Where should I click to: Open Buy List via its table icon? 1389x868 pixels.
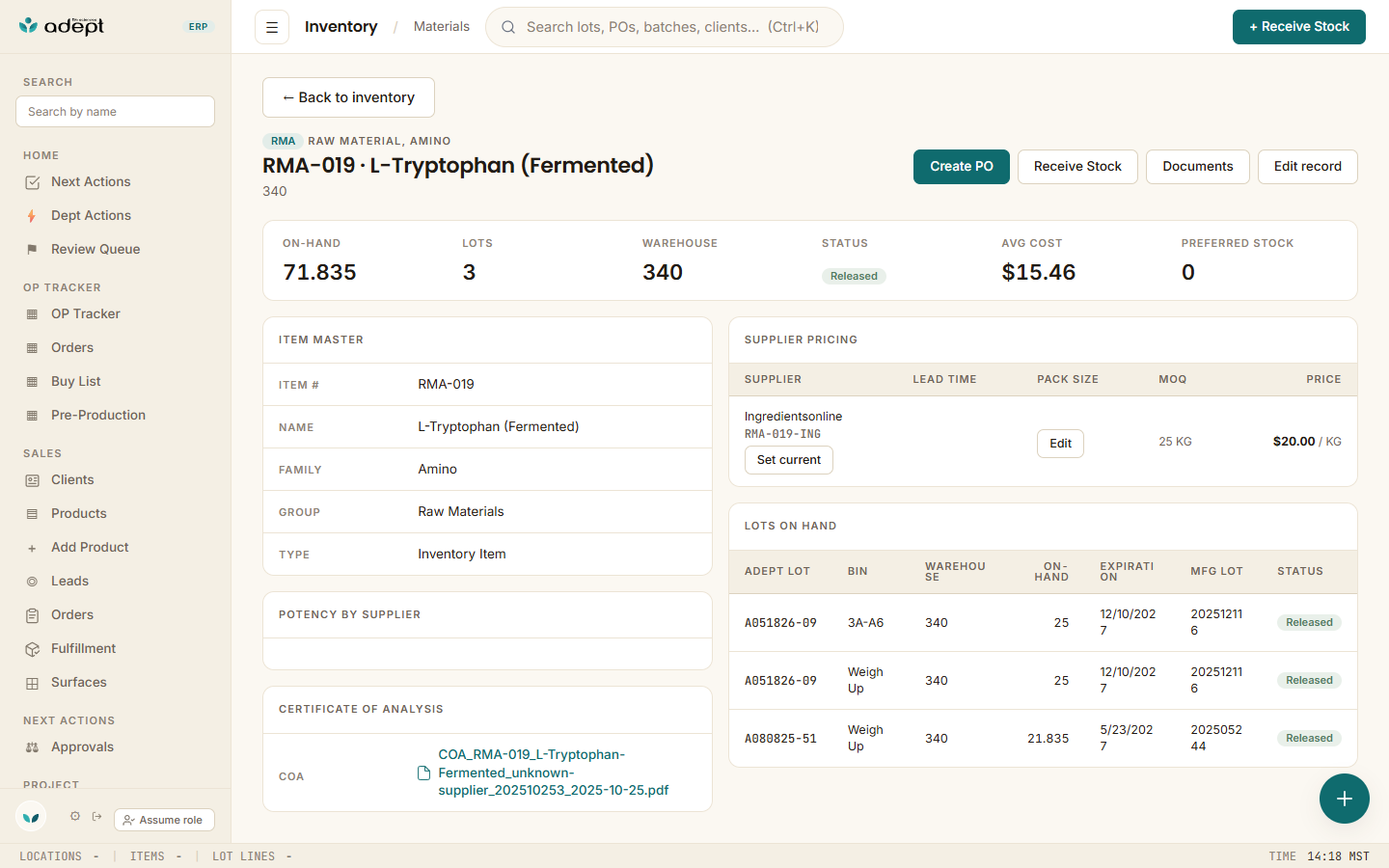click(x=32, y=382)
